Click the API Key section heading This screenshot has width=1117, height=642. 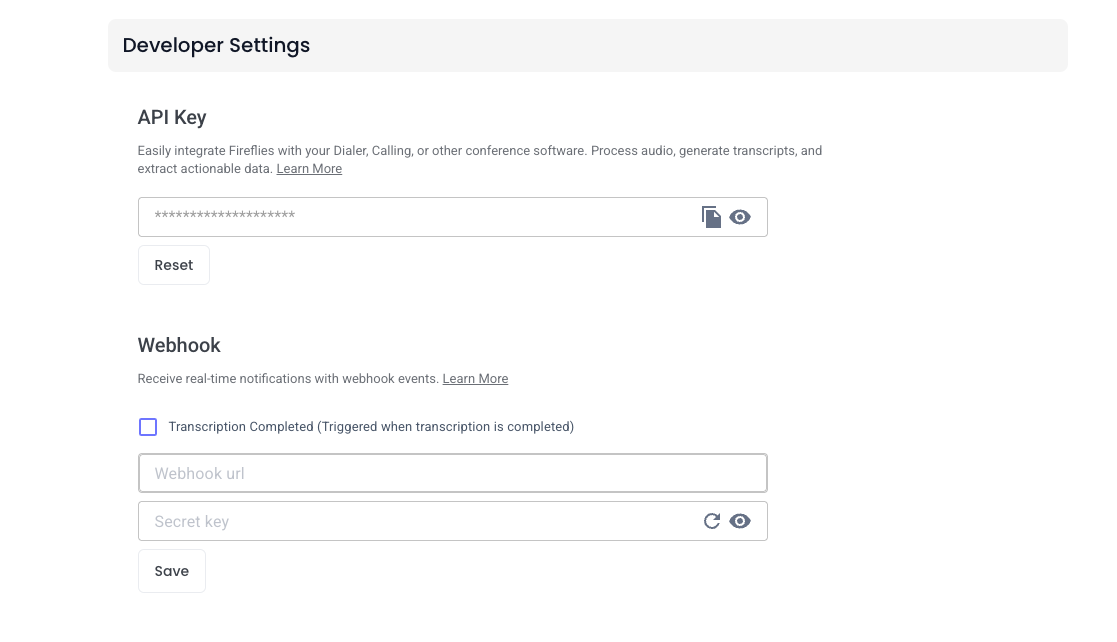tap(172, 117)
